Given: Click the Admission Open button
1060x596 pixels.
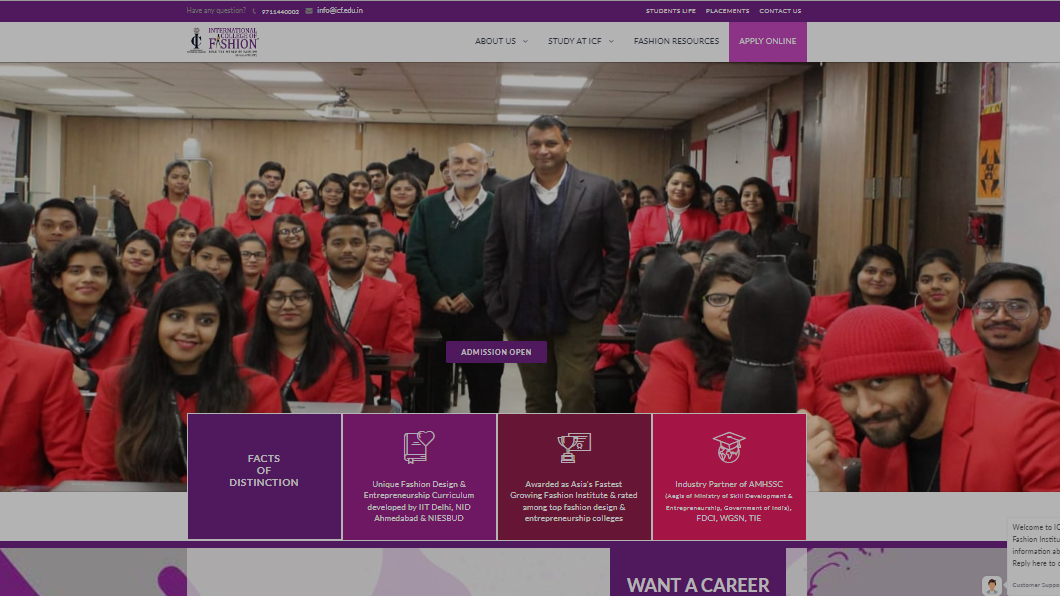Looking at the screenshot, I should point(496,352).
